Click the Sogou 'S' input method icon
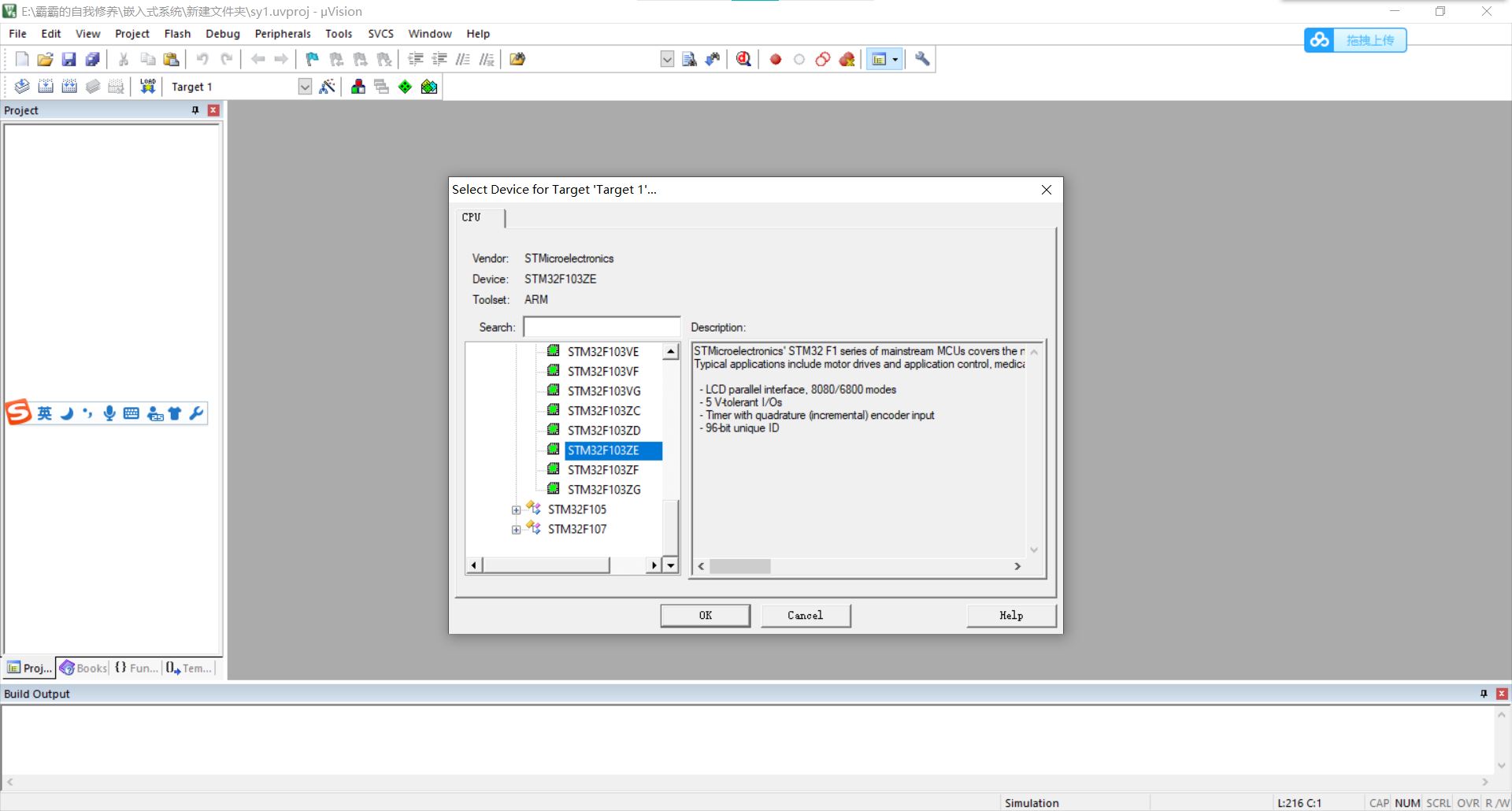The image size is (1512, 811). click(x=19, y=413)
